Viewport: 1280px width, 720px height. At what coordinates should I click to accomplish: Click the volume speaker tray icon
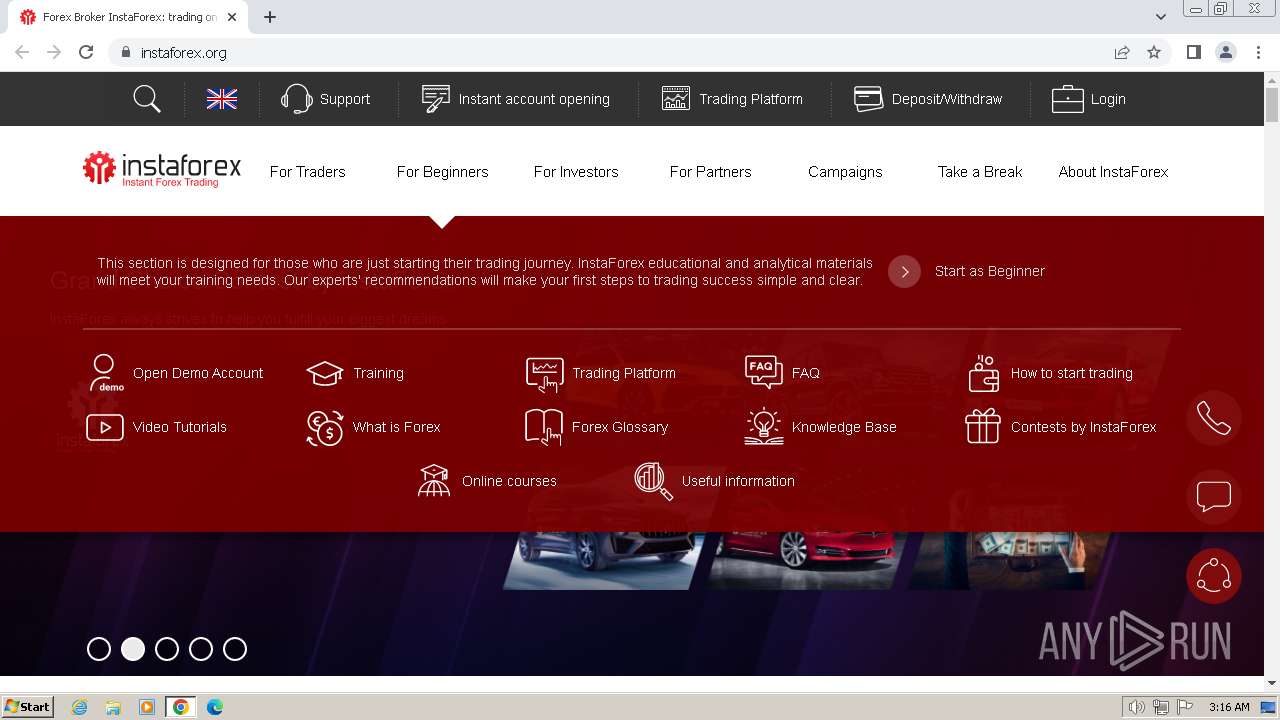pos(1137,707)
